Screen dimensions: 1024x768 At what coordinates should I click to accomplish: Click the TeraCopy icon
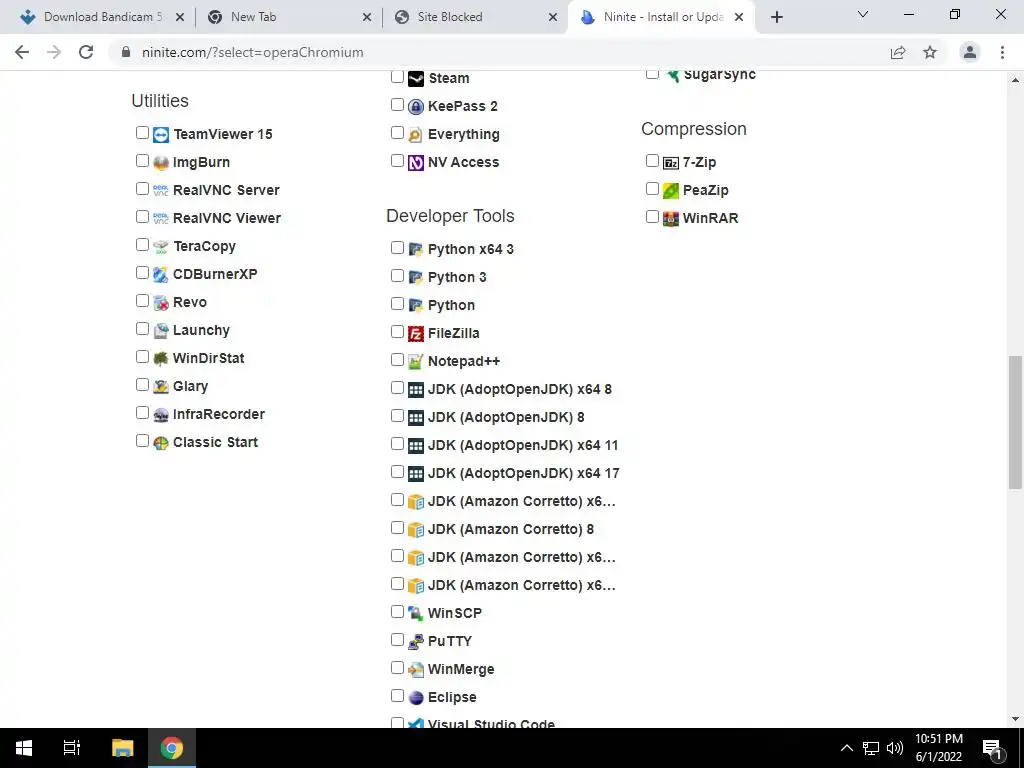(x=161, y=247)
